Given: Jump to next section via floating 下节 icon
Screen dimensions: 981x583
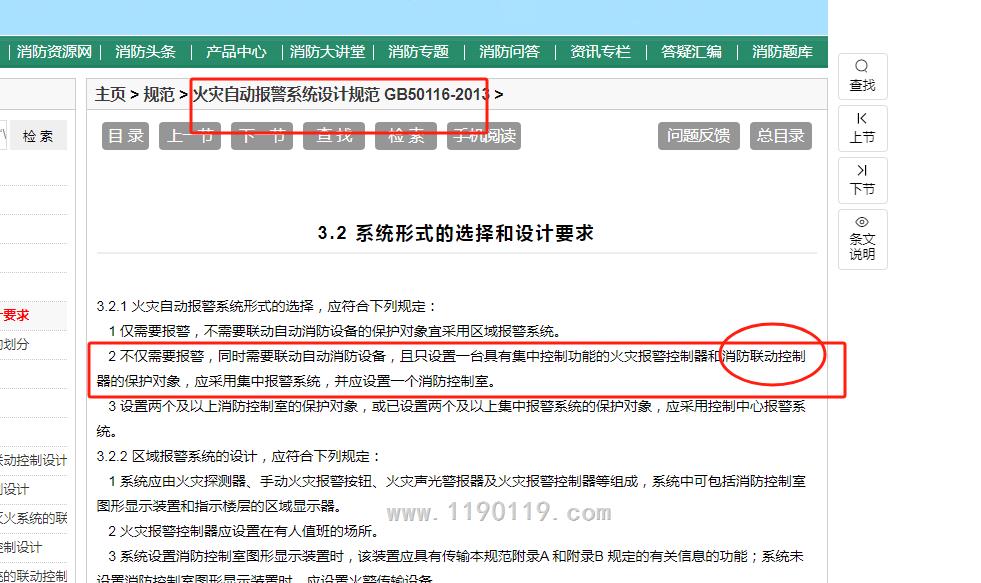Looking at the screenshot, I should [x=862, y=180].
